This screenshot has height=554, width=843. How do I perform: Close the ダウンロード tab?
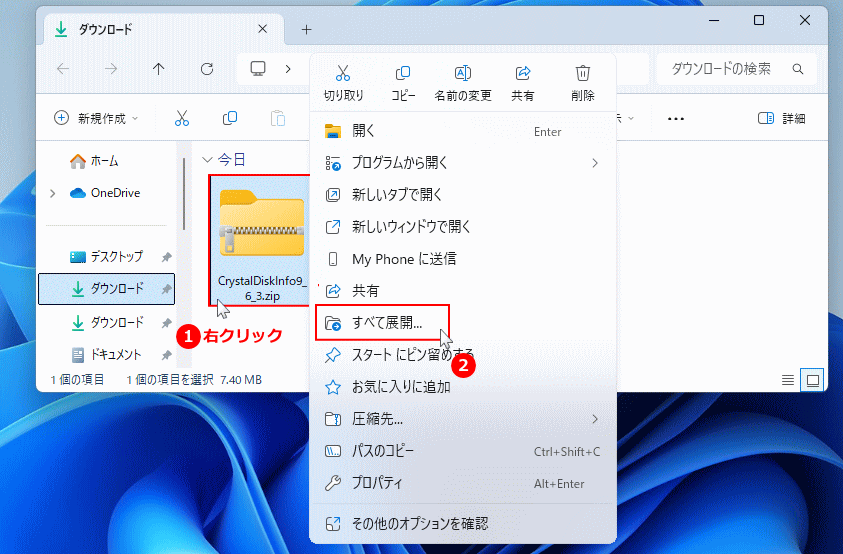[x=262, y=29]
